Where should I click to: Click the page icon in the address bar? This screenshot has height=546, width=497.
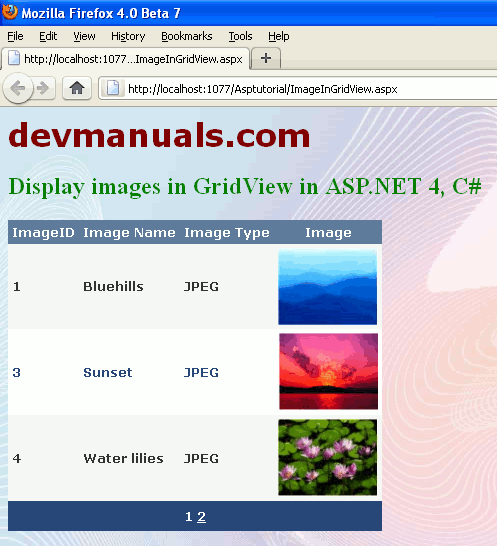[112, 88]
